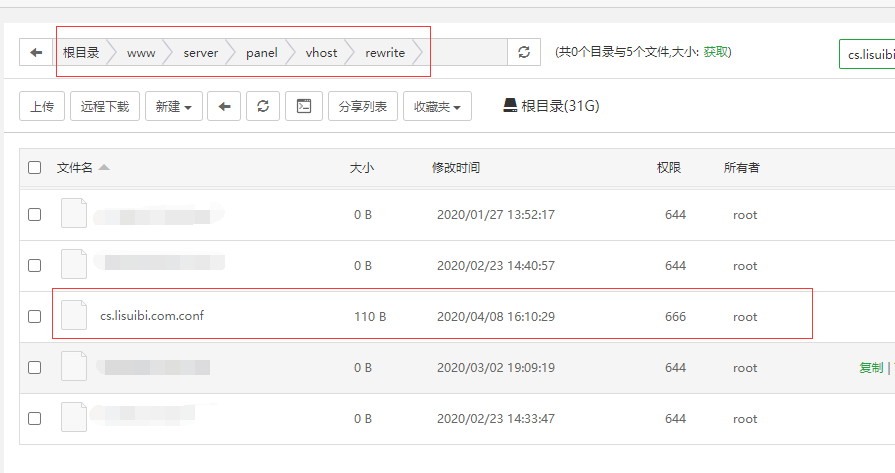Click the 远程下载 button

pos(105,106)
